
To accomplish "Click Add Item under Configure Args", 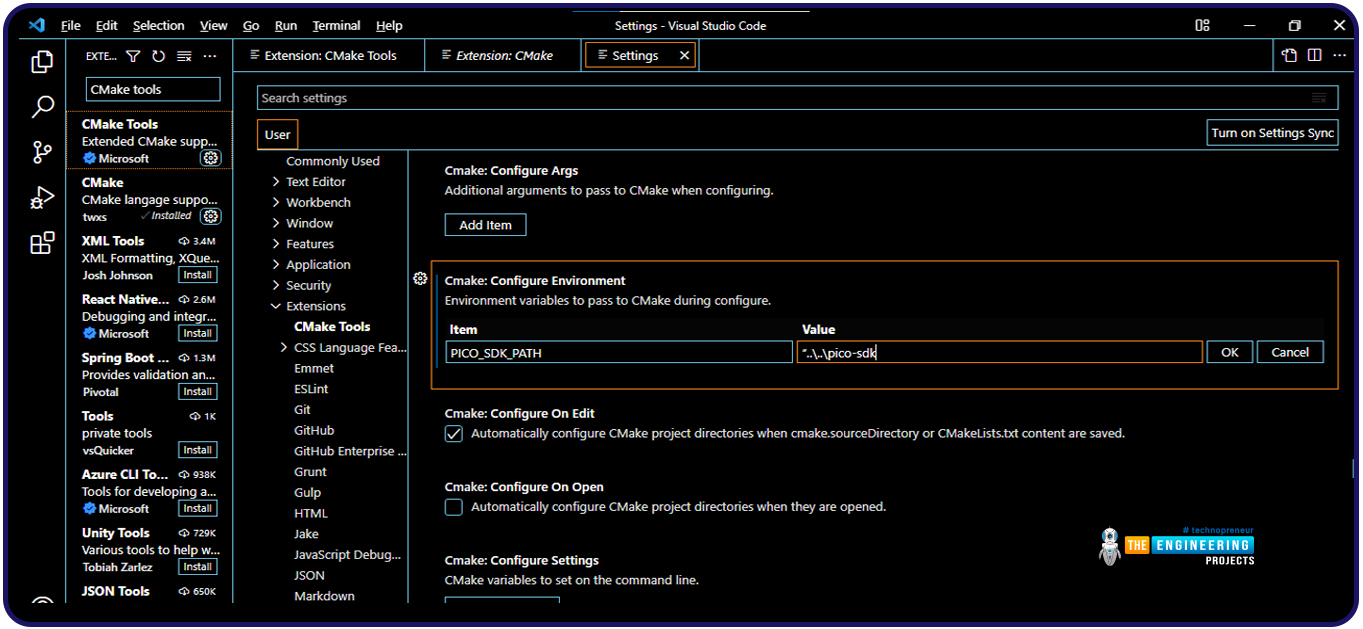I will point(485,225).
